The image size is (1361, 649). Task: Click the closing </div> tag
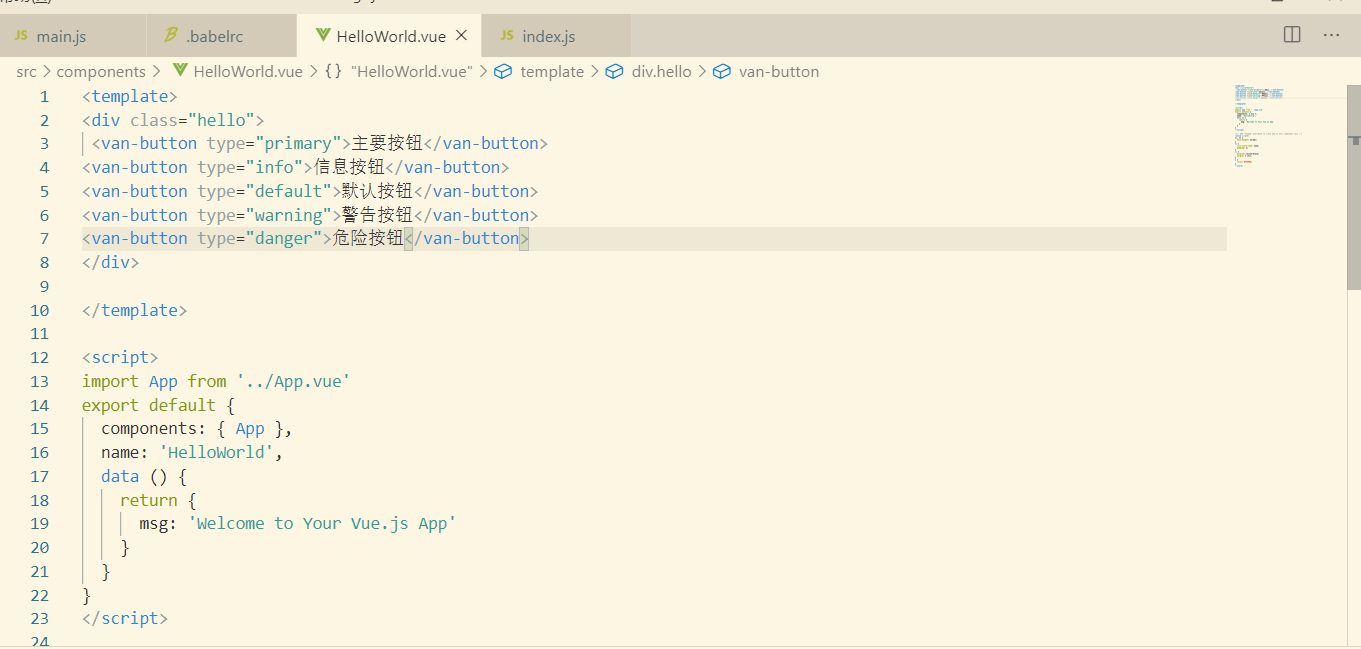click(110, 263)
